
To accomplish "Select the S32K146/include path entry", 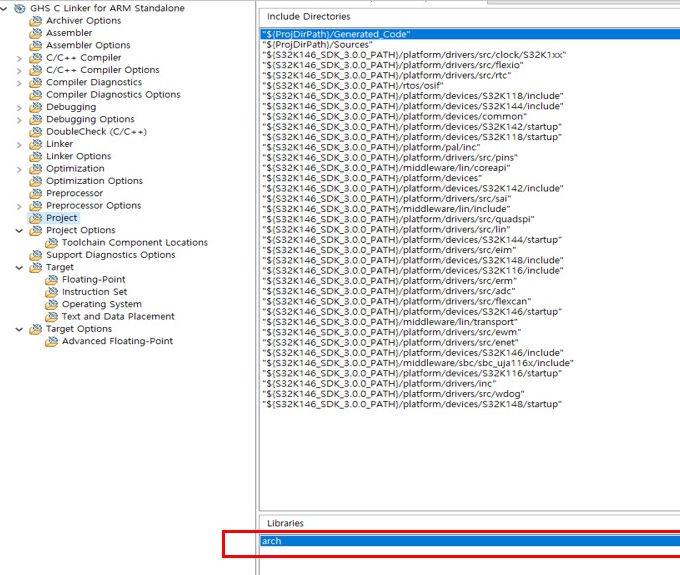I will click(x=413, y=353).
